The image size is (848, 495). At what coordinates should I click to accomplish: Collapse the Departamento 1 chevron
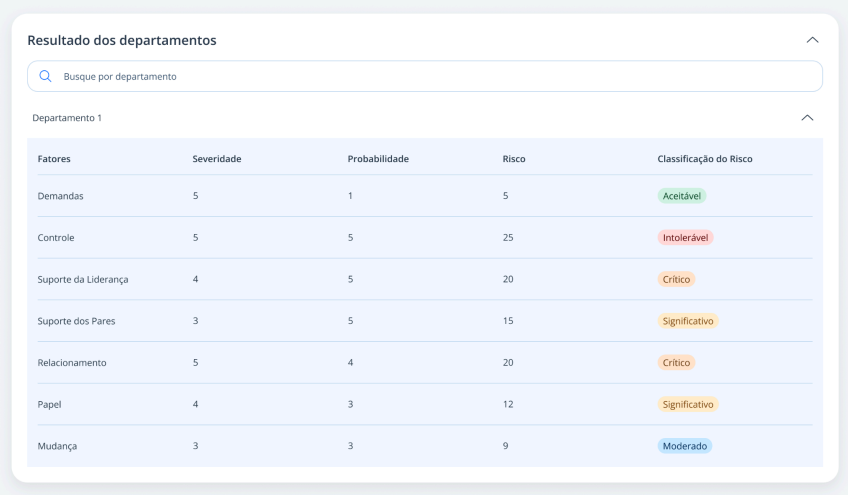pos(807,118)
